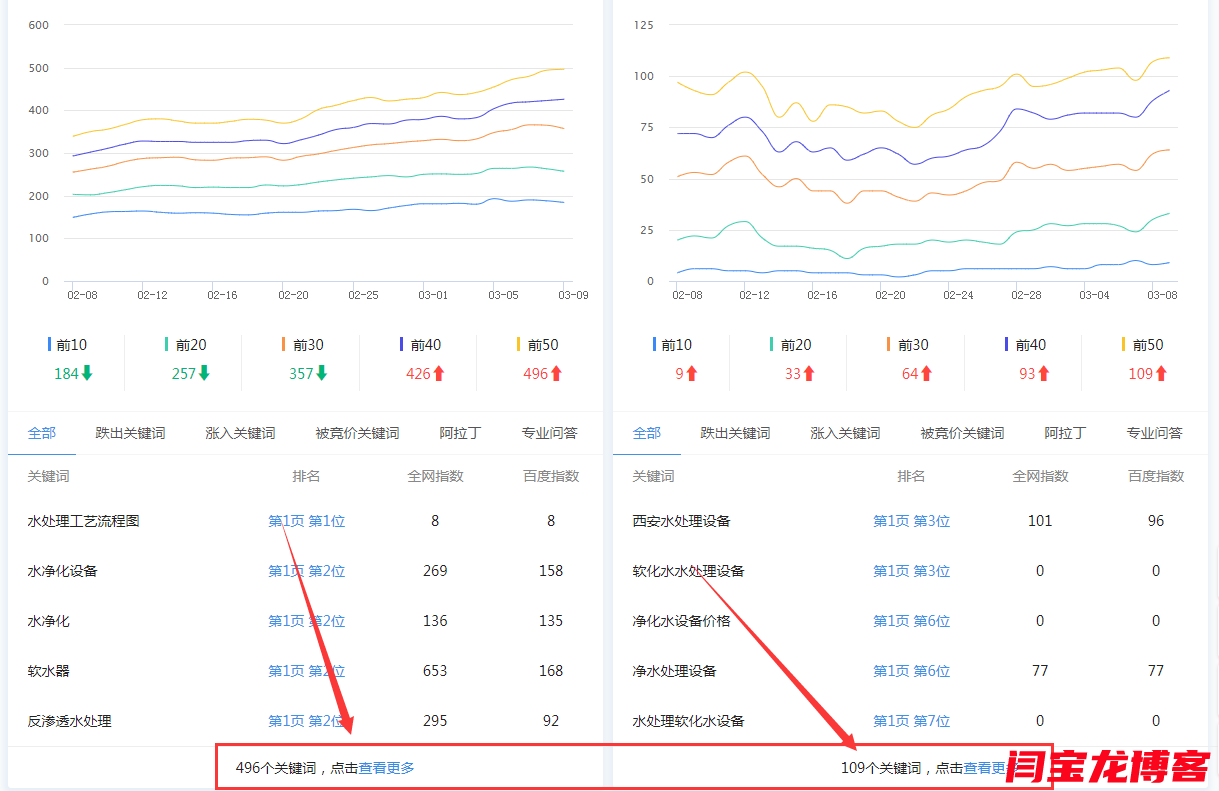Image resolution: width=1219 pixels, height=791 pixels.
Task: Open ranking link for 水处理工艺流程图
Action: (x=306, y=521)
